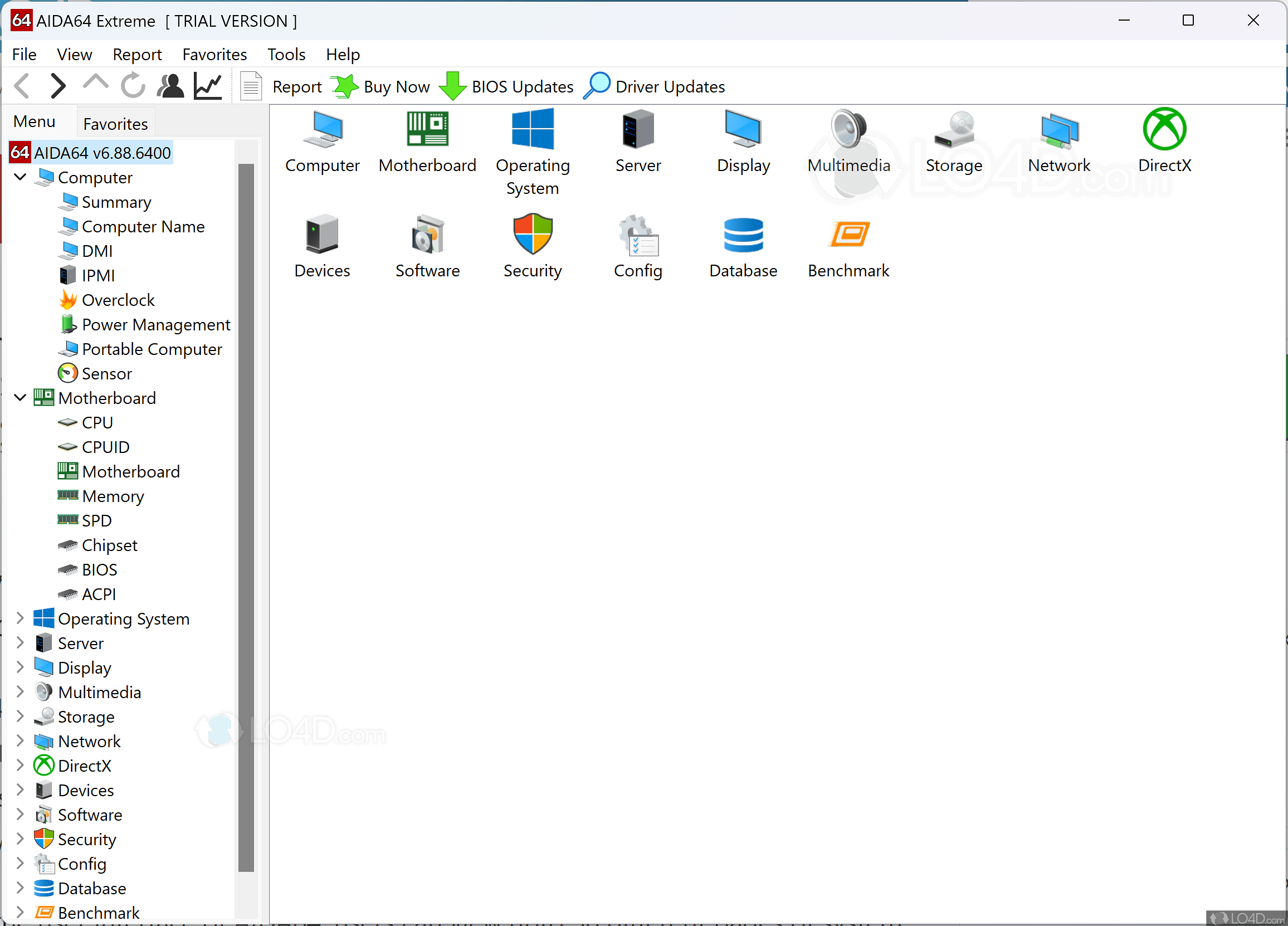Expand the Operating System tree node
The image size is (1288, 926).
pos(21,618)
